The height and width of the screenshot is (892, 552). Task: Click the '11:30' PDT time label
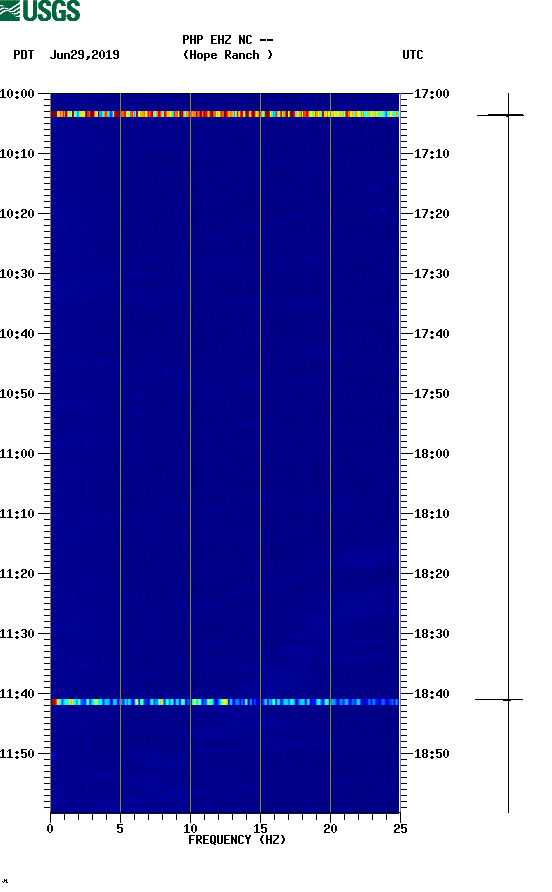coord(17,634)
